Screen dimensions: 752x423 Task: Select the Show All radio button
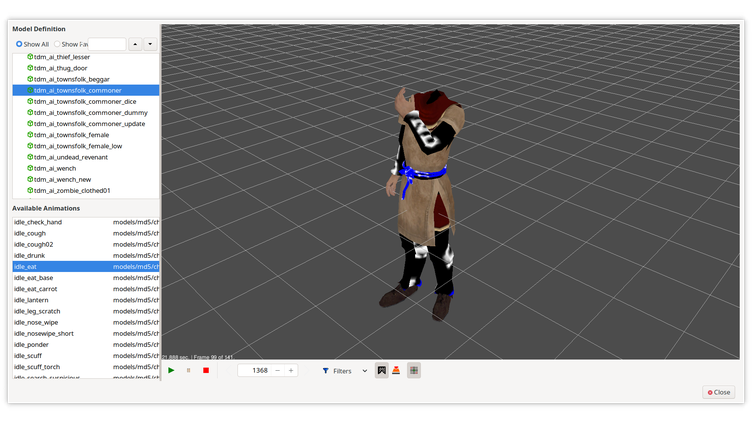19,44
